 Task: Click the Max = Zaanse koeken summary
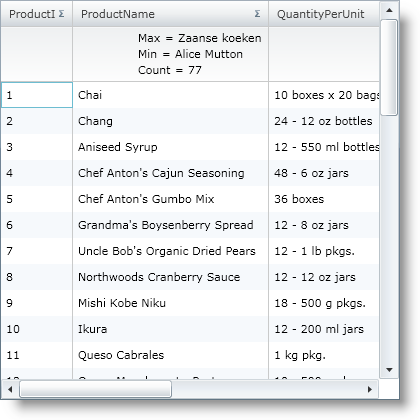[200, 38]
